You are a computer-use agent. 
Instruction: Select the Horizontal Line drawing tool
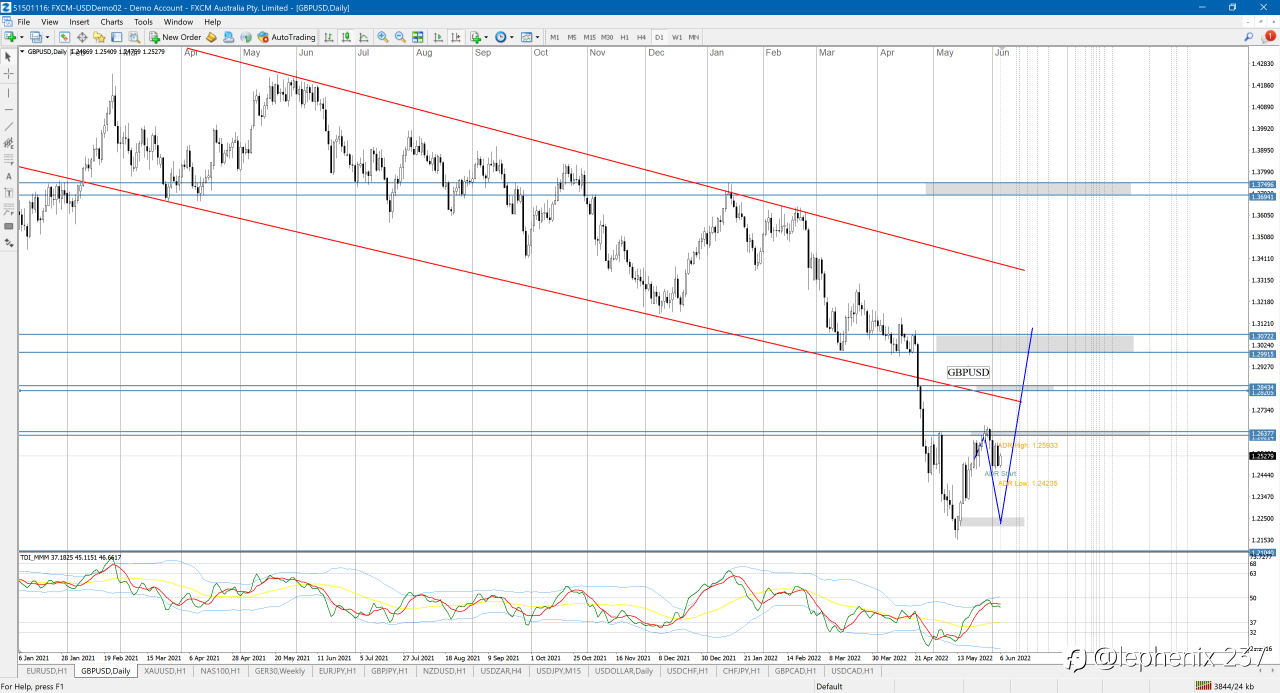pyautogui.click(x=9, y=108)
